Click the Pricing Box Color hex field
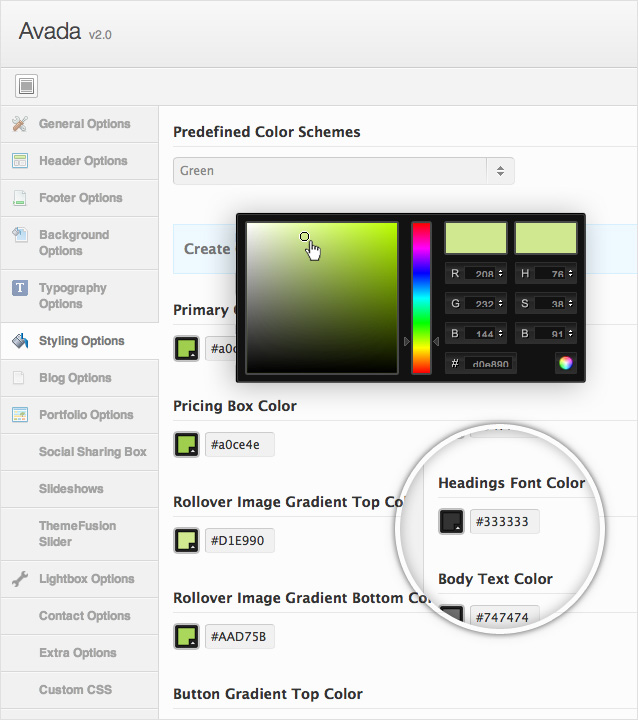638x720 pixels. coord(240,444)
